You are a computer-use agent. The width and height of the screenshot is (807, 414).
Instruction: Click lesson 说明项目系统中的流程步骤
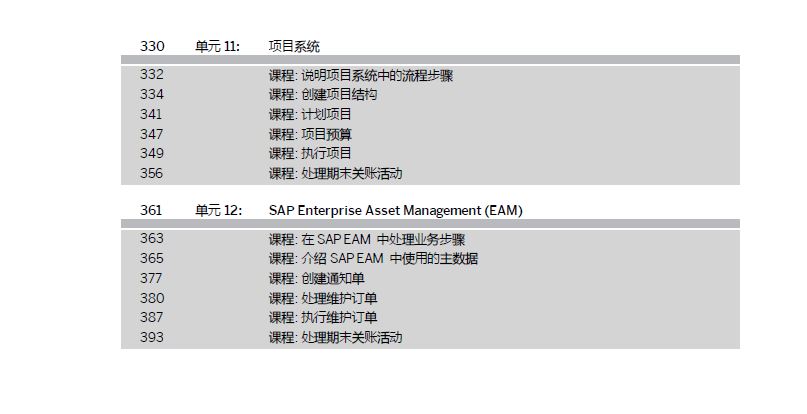[x=361, y=75]
